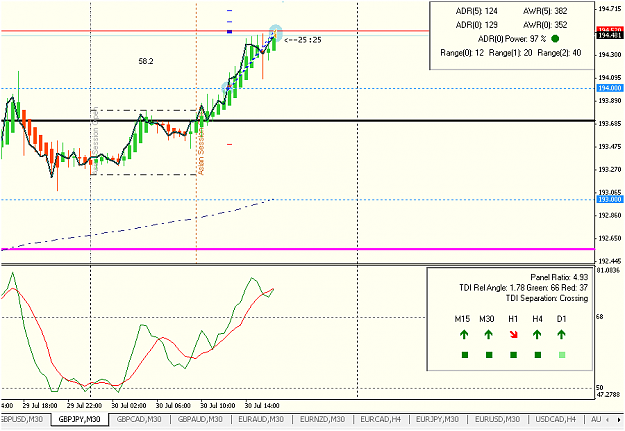
Task: Click the black 194.481 current price label
Action: 610,35
